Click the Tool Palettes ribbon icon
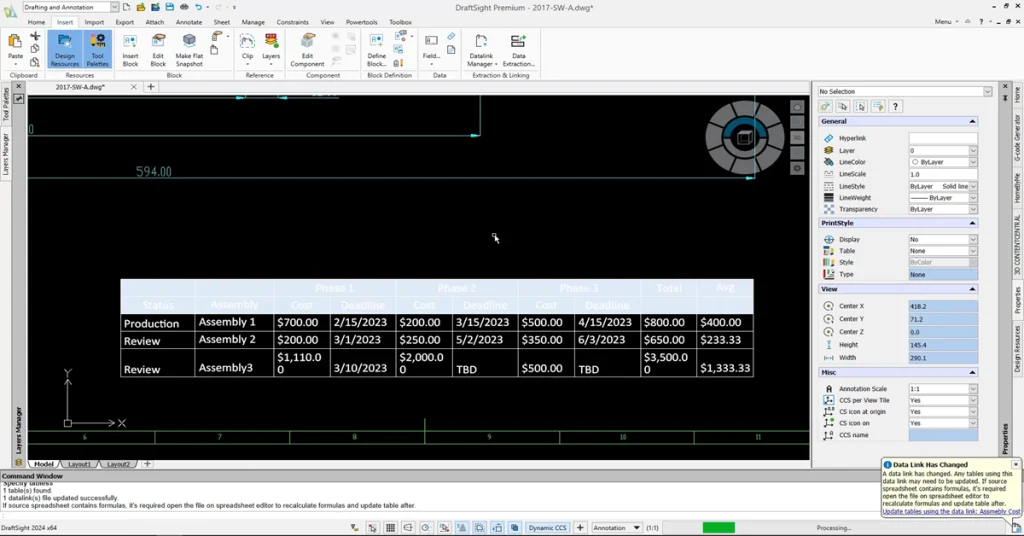 [98, 48]
